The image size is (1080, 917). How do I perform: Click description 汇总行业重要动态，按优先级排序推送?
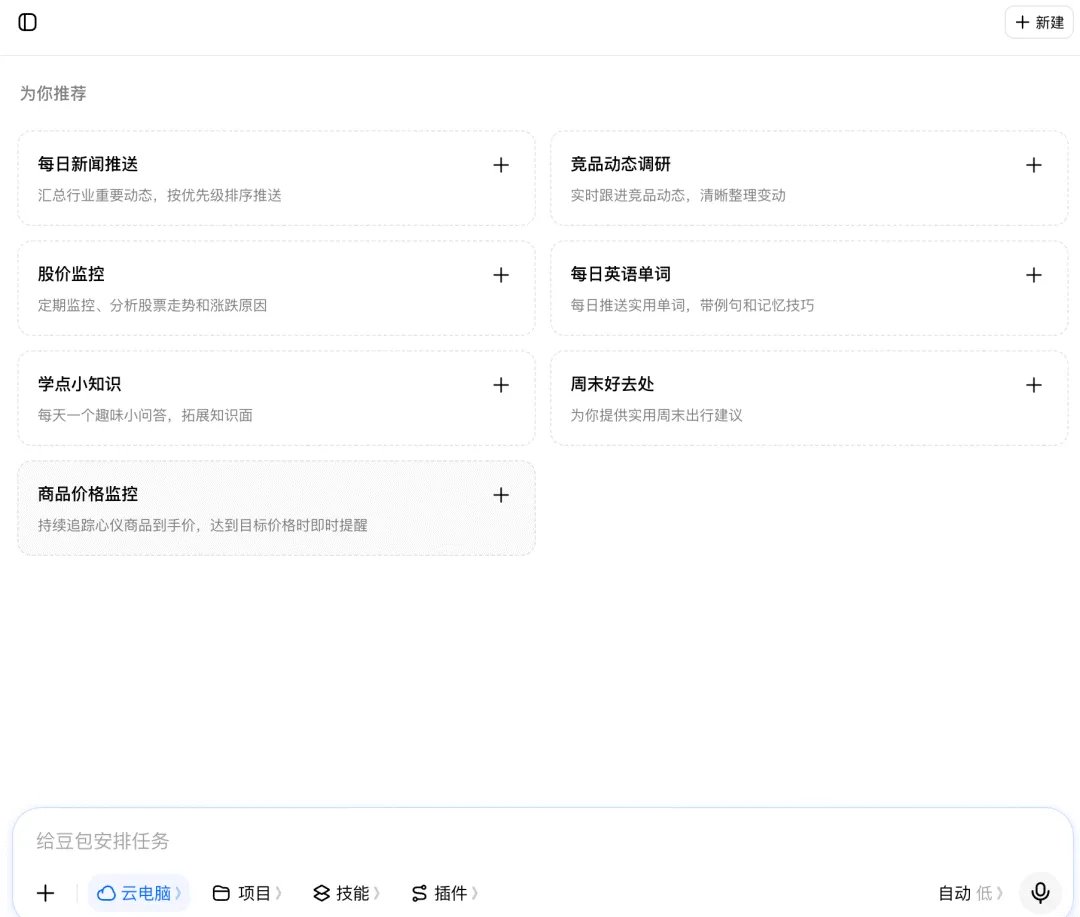[159, 195]
